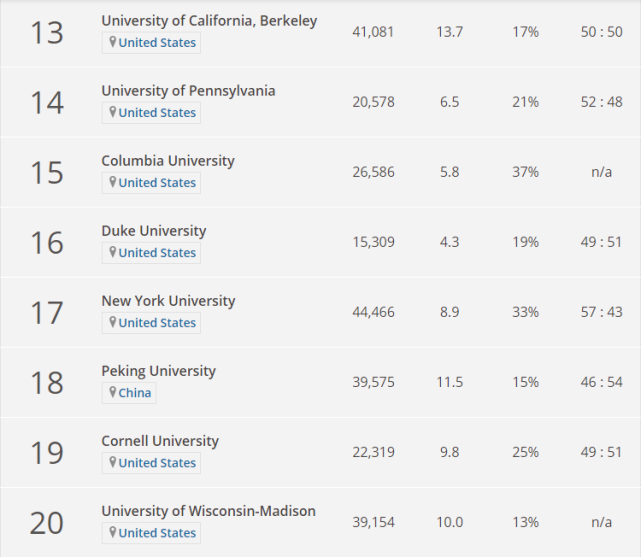Image resolution: width=641 pixels, height=557 pixels.
Task: Click rank number 18 in the list
Action: 46,382
